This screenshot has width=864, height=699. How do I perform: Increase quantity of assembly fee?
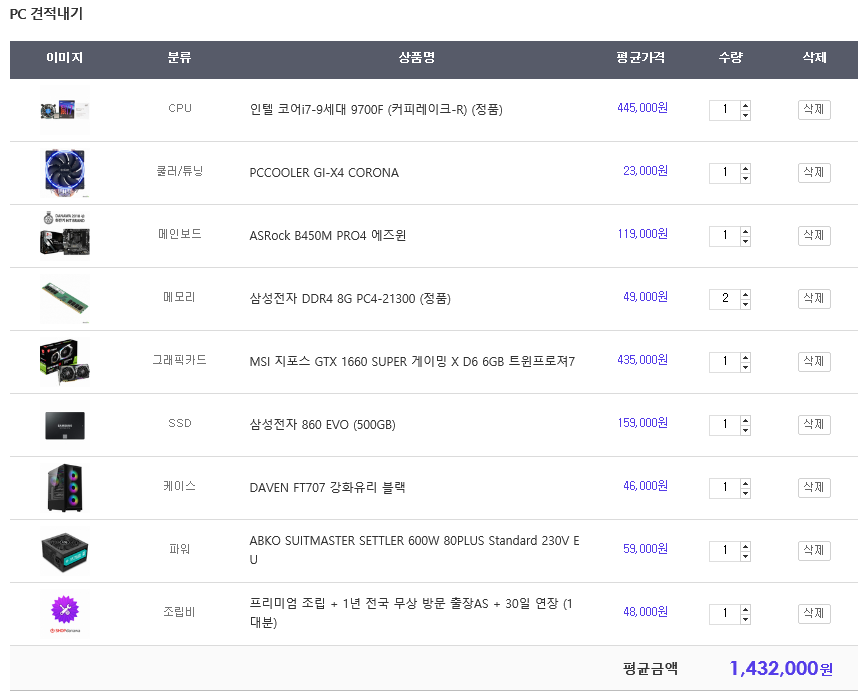(745, 609)
